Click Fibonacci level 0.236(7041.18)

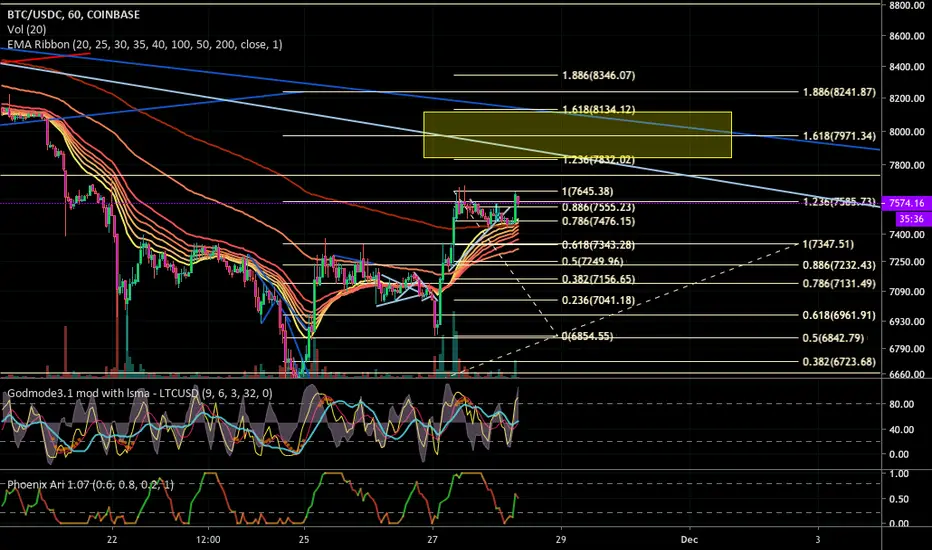(599, 300)
